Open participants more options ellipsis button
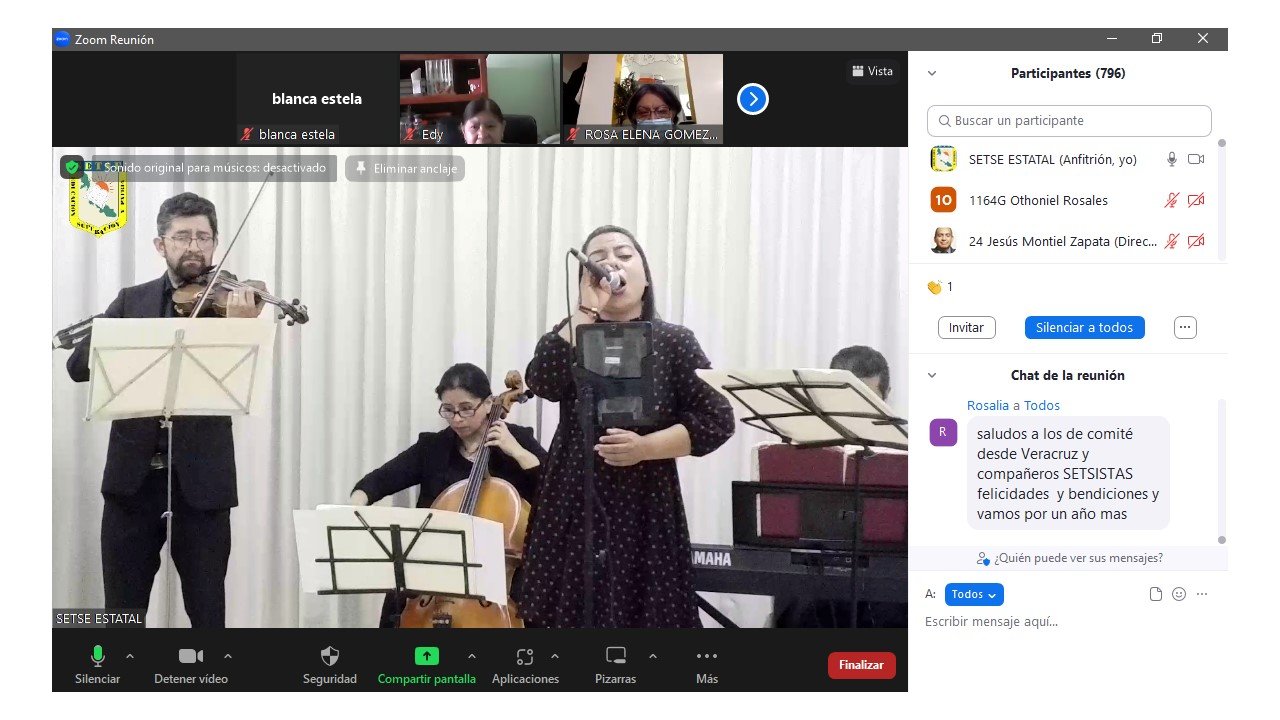 (1185, 327)
